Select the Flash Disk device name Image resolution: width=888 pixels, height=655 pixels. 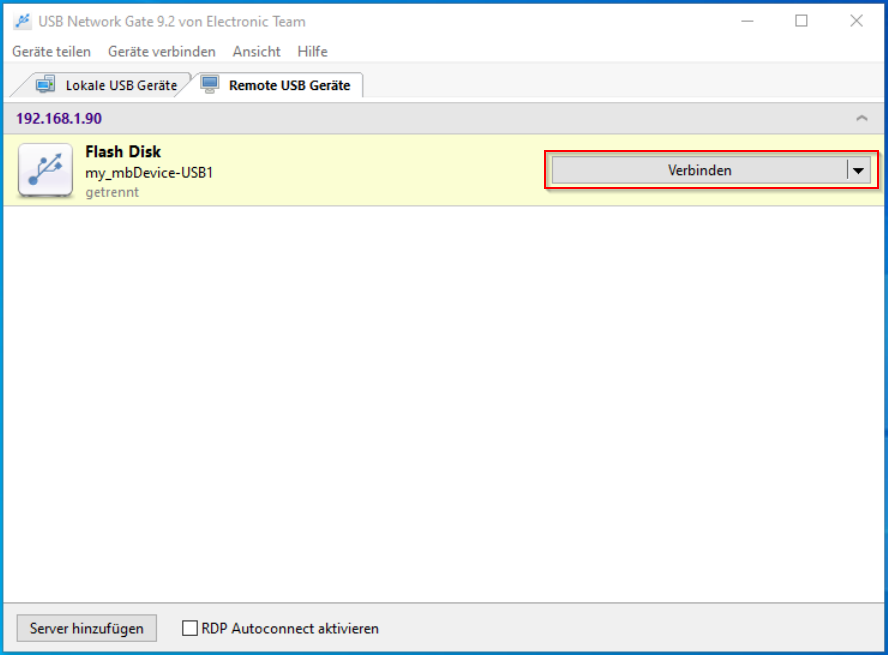(x=123, y=152)
